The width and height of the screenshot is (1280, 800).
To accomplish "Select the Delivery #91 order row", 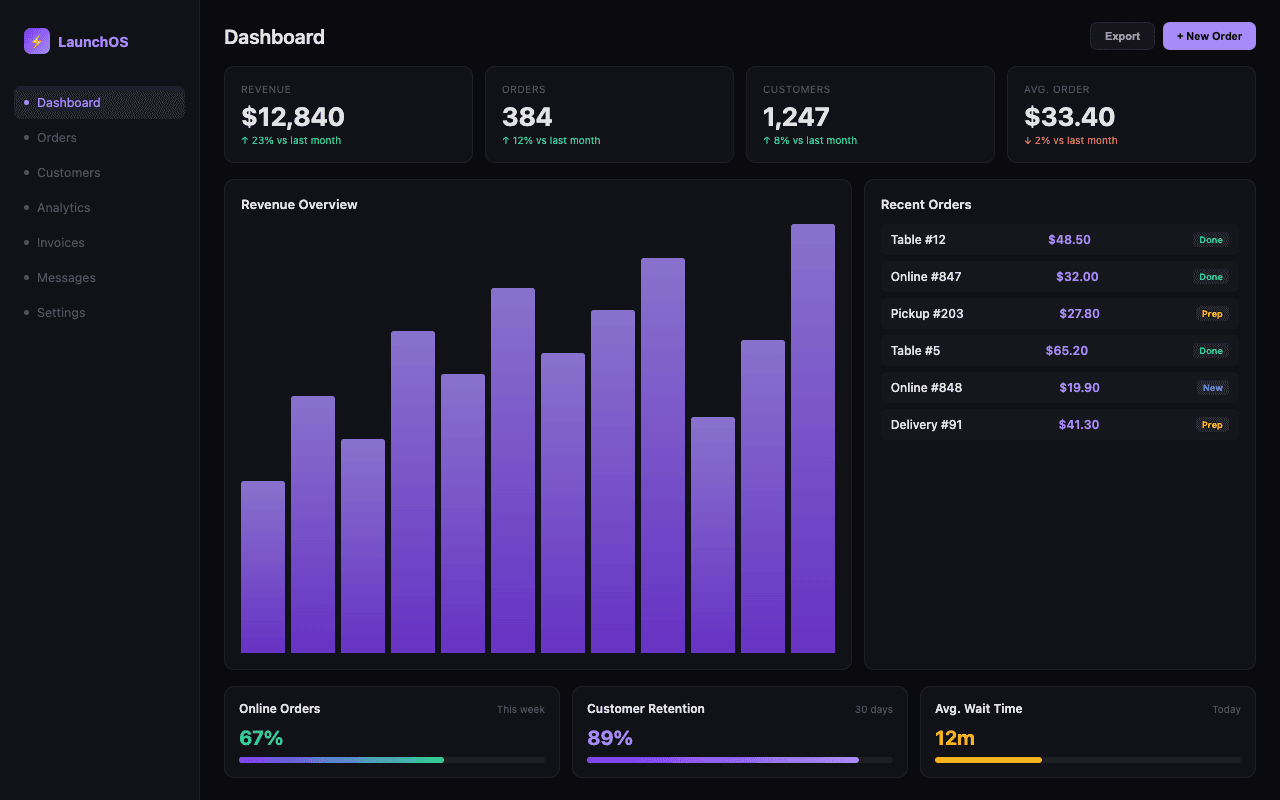I will pyautogui.click(x=1058, y=424).
